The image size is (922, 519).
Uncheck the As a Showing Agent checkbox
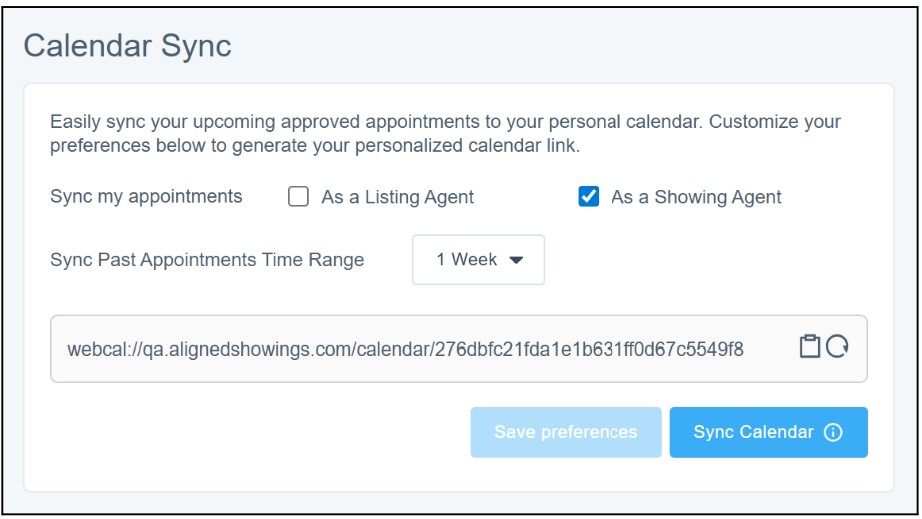pyautogui.click(x=588, y=197)
